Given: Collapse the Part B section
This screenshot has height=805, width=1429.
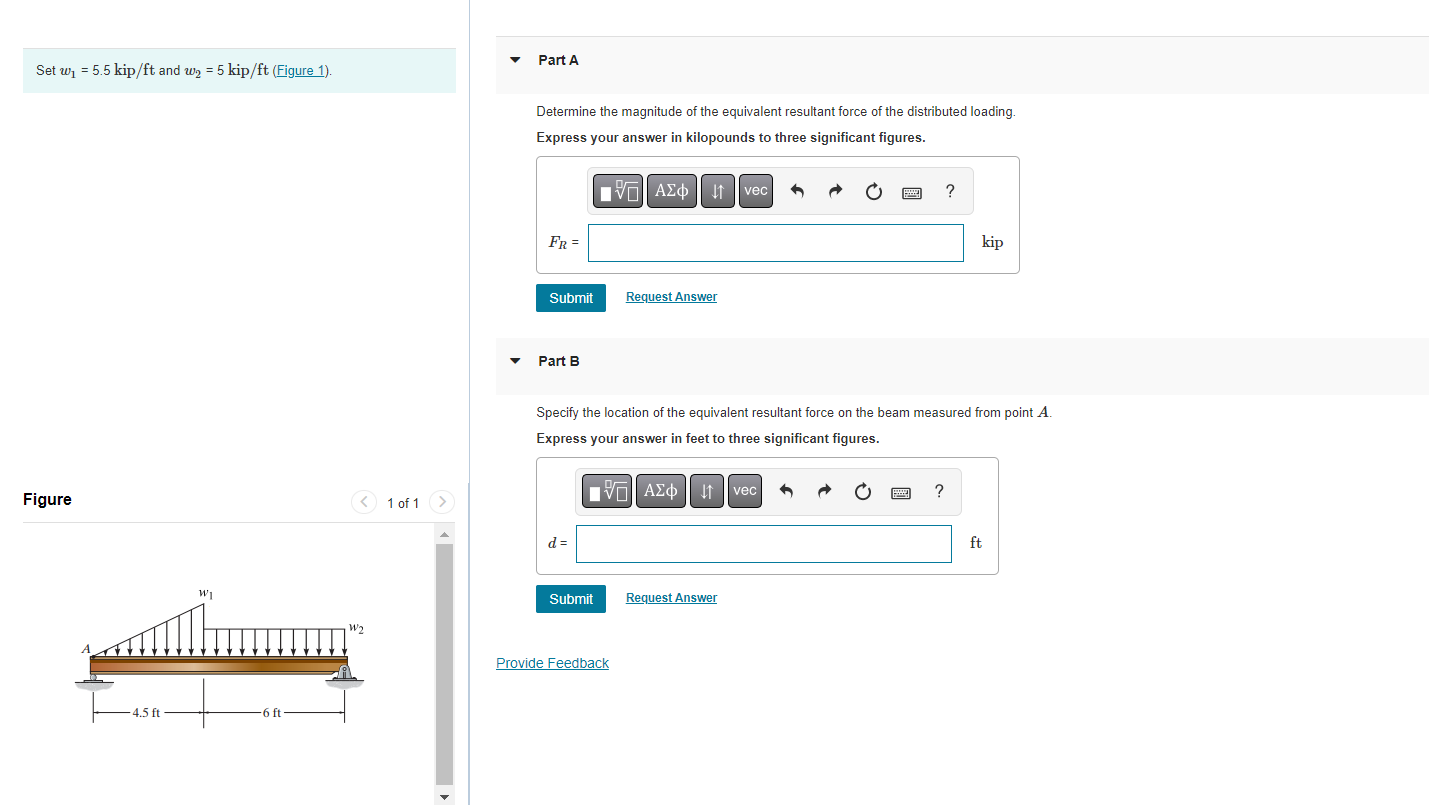Looking at the screenshot, I should [x=514, y=361].
